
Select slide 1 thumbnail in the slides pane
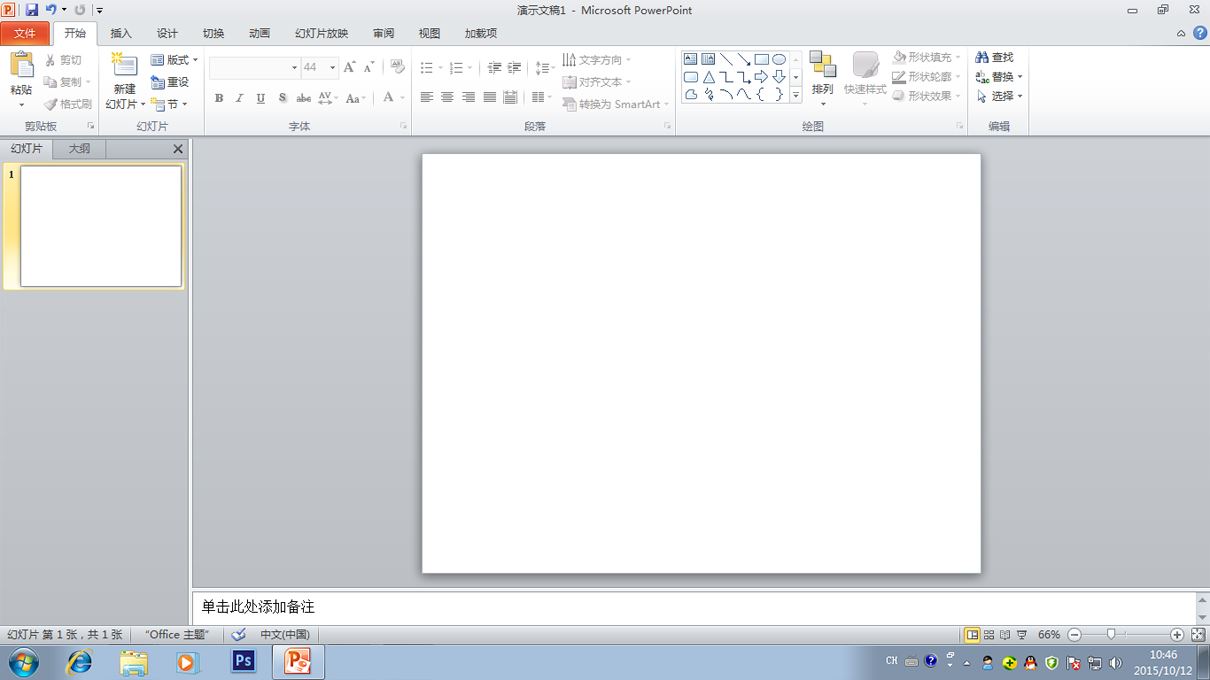click(101, 226)
